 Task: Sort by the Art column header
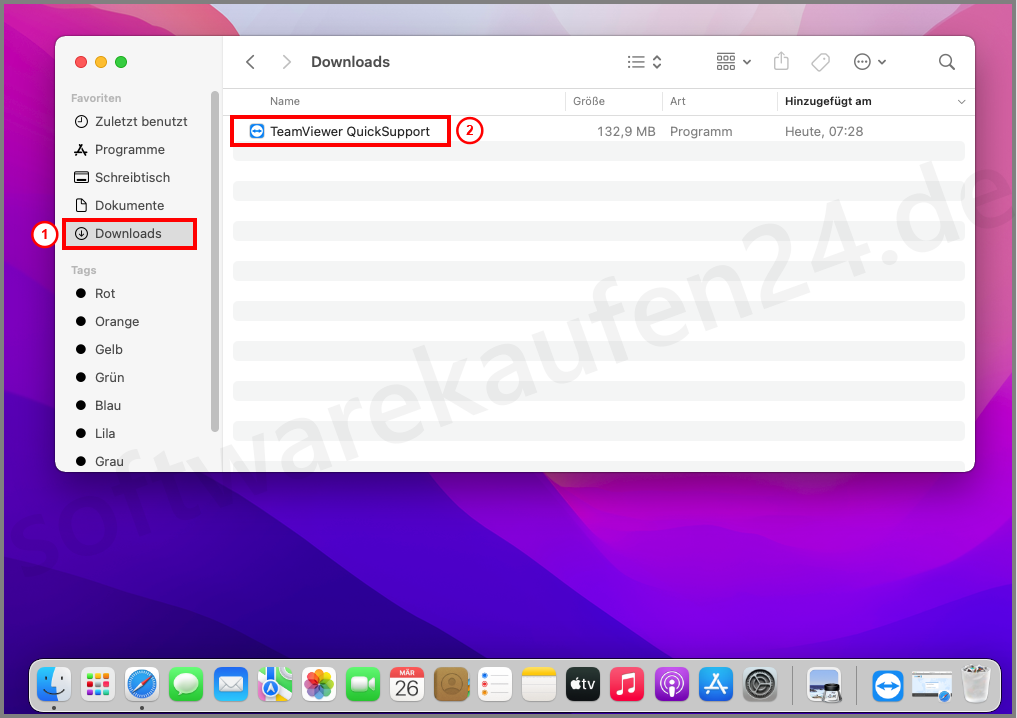pyautogui.click(x=678, y=101)
